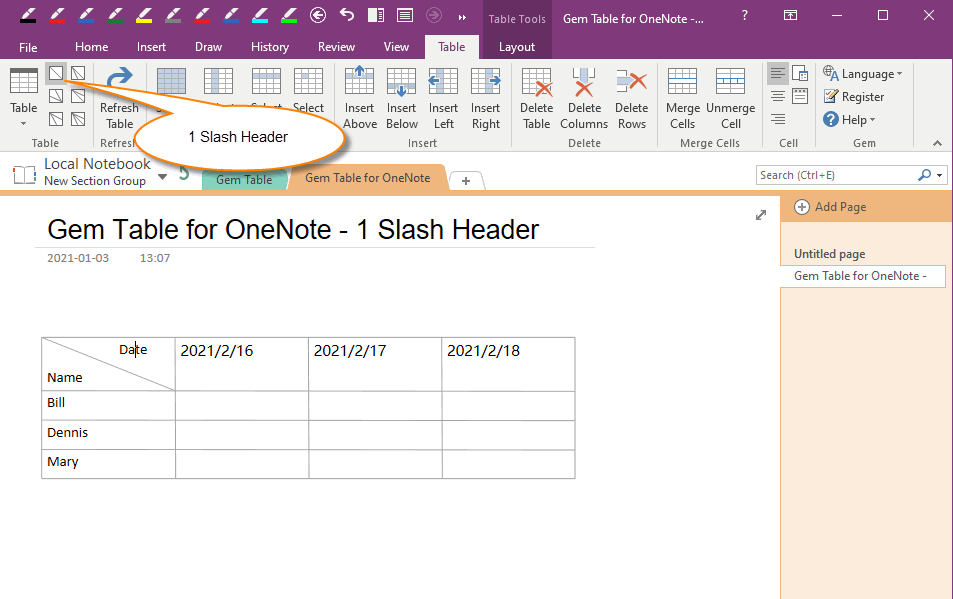
Task: Click inside the Search box
Action: 840,174
